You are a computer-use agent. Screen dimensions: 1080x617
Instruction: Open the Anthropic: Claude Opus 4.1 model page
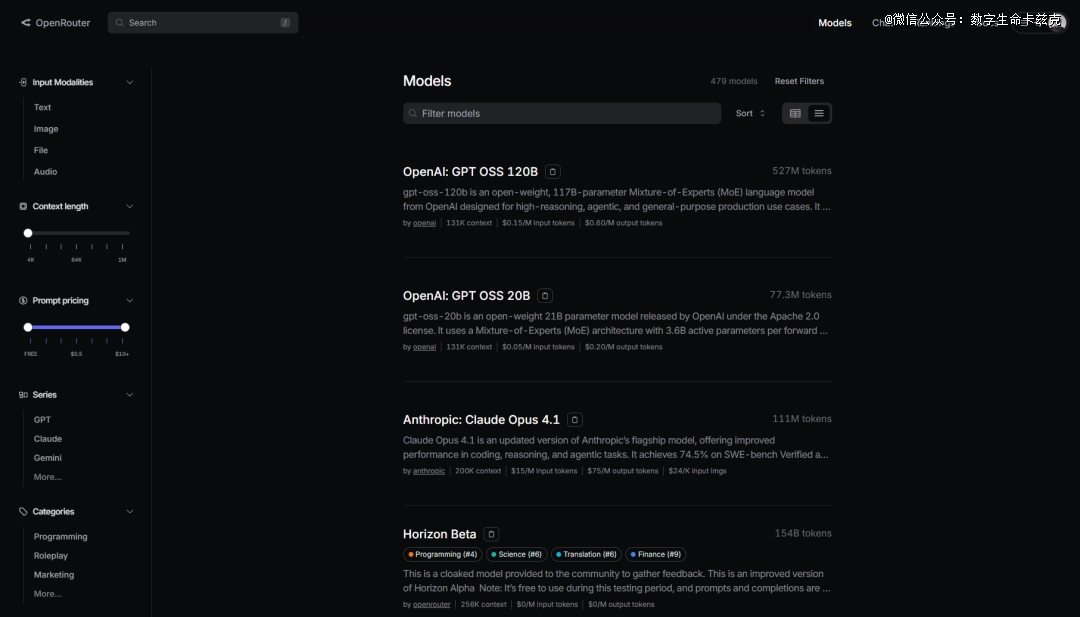click(x=481, y=419)
